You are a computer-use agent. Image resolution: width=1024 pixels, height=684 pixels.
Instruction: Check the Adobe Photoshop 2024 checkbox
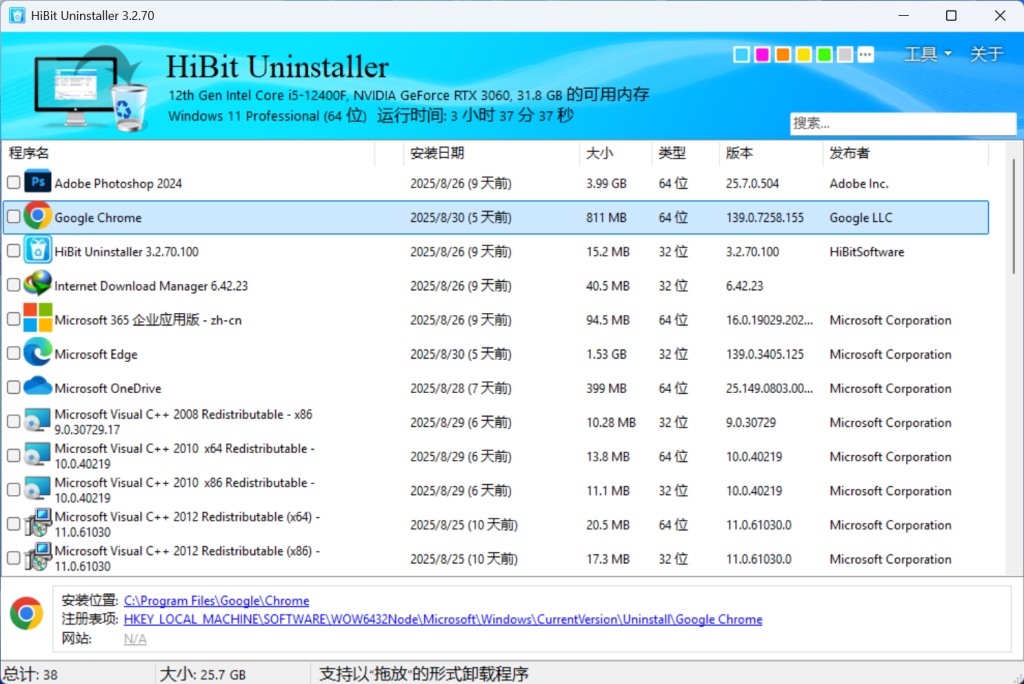click(13, 183)
